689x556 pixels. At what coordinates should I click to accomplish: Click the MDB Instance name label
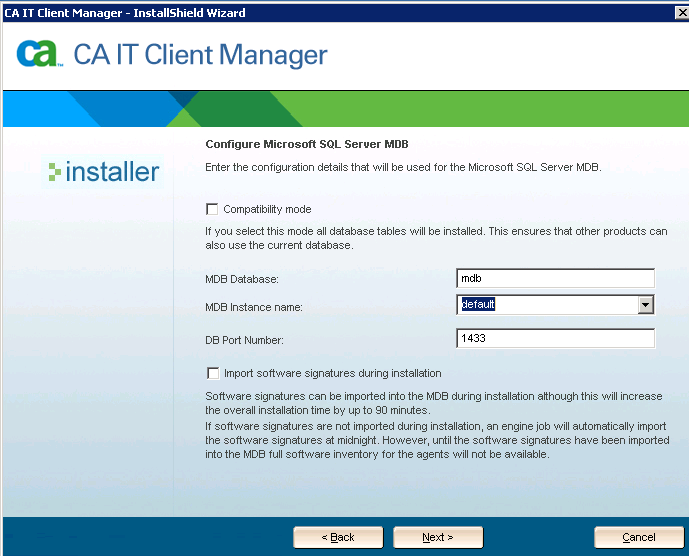(254, 307)
